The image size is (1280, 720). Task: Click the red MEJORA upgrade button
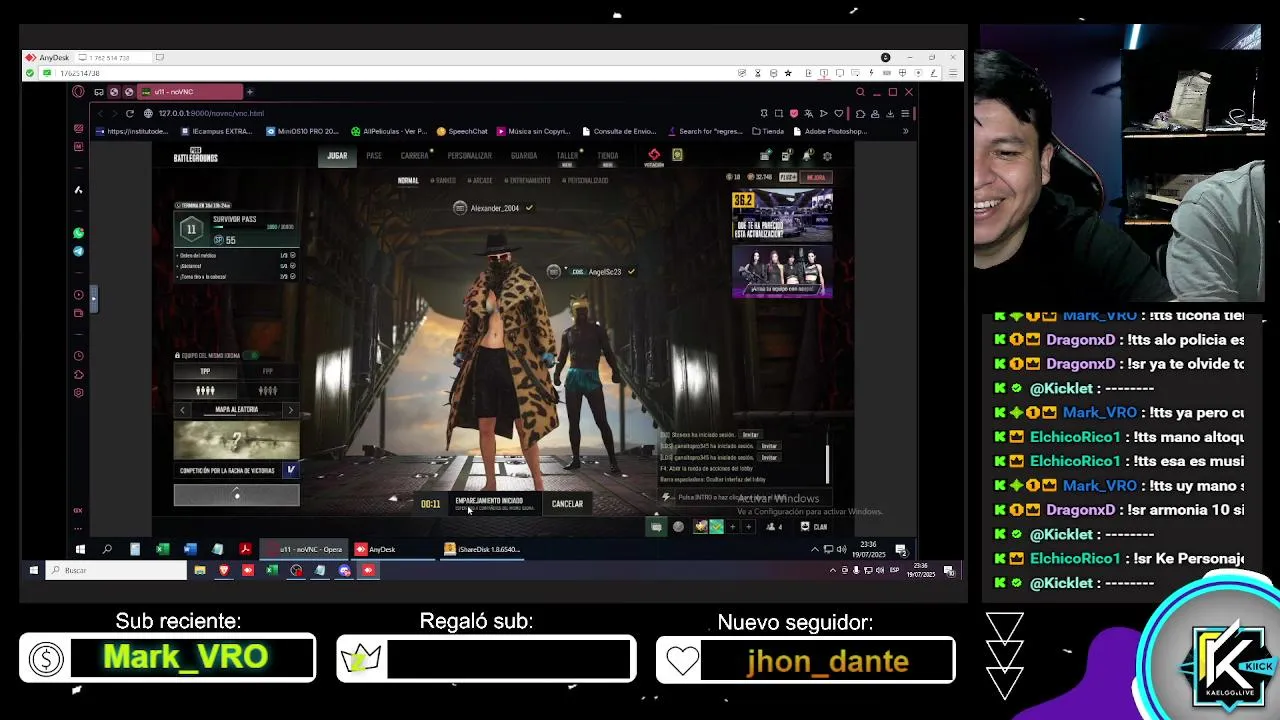tap(816, 177)
